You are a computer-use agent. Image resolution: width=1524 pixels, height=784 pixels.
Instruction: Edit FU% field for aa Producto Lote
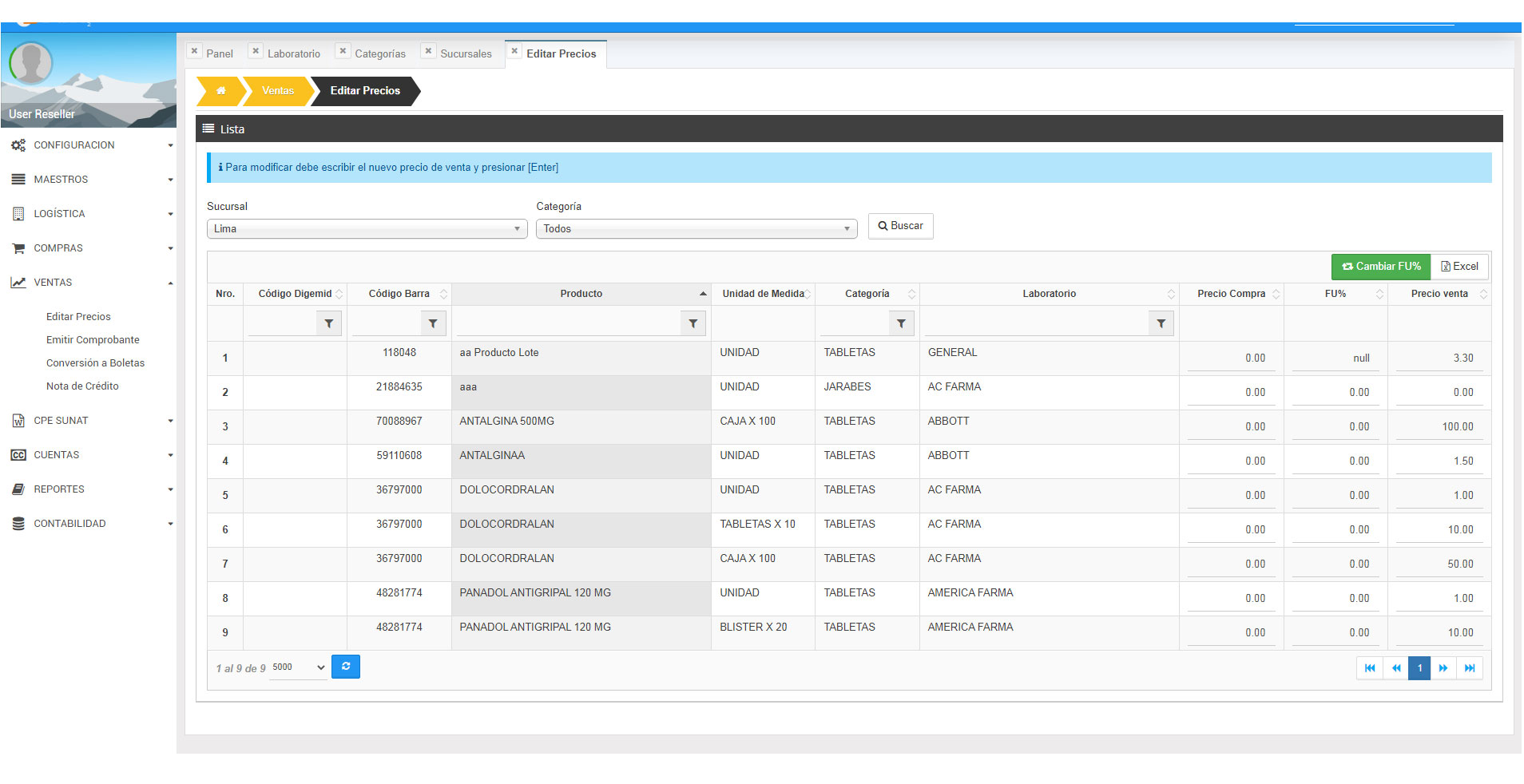pos(1335,358)
